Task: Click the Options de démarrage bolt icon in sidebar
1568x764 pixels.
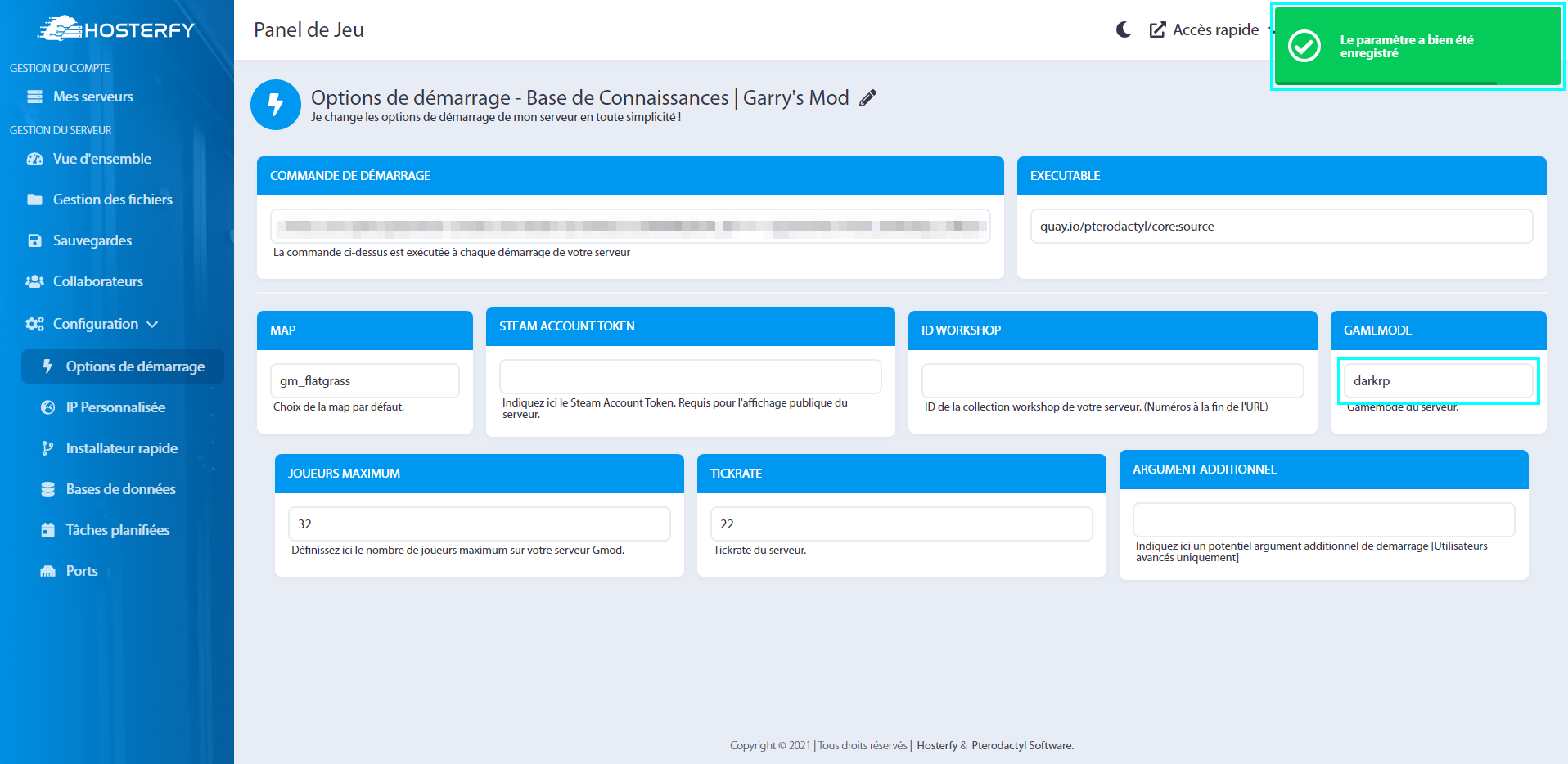Action: tap(47, 366)
